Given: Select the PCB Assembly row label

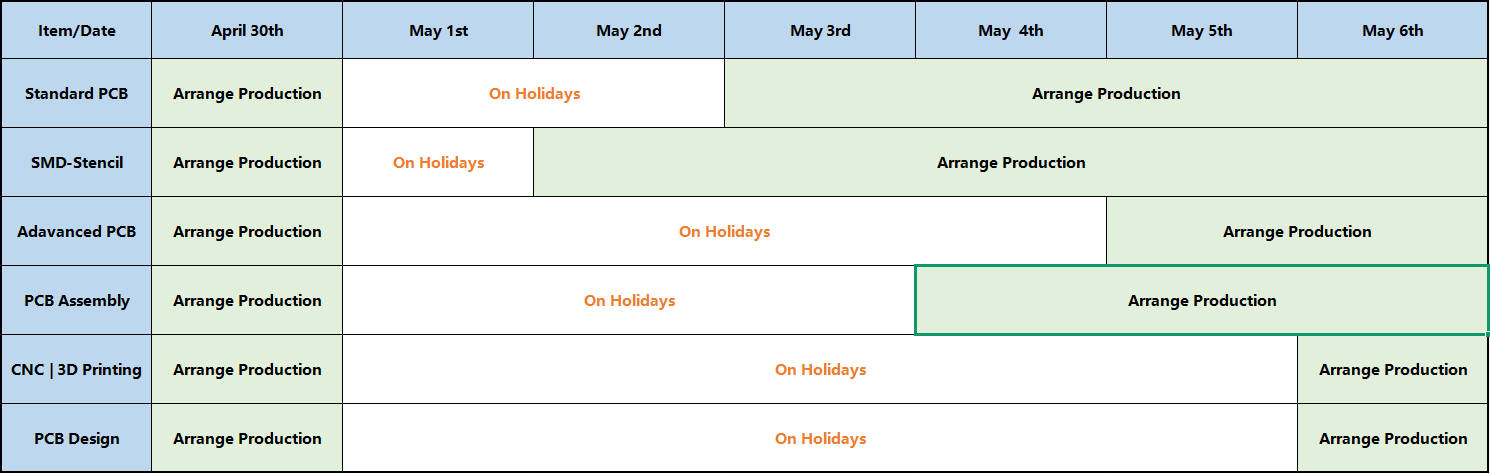Looking at the screenshot, I should (77, 300).
